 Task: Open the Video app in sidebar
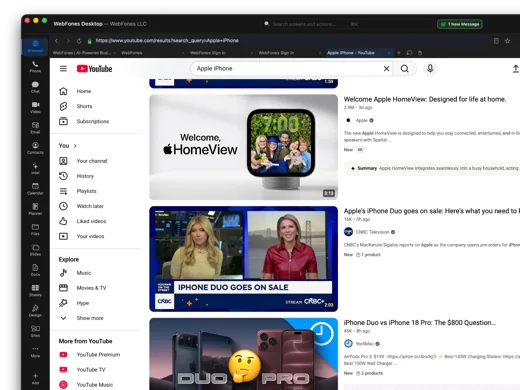(x=35, y=107)
